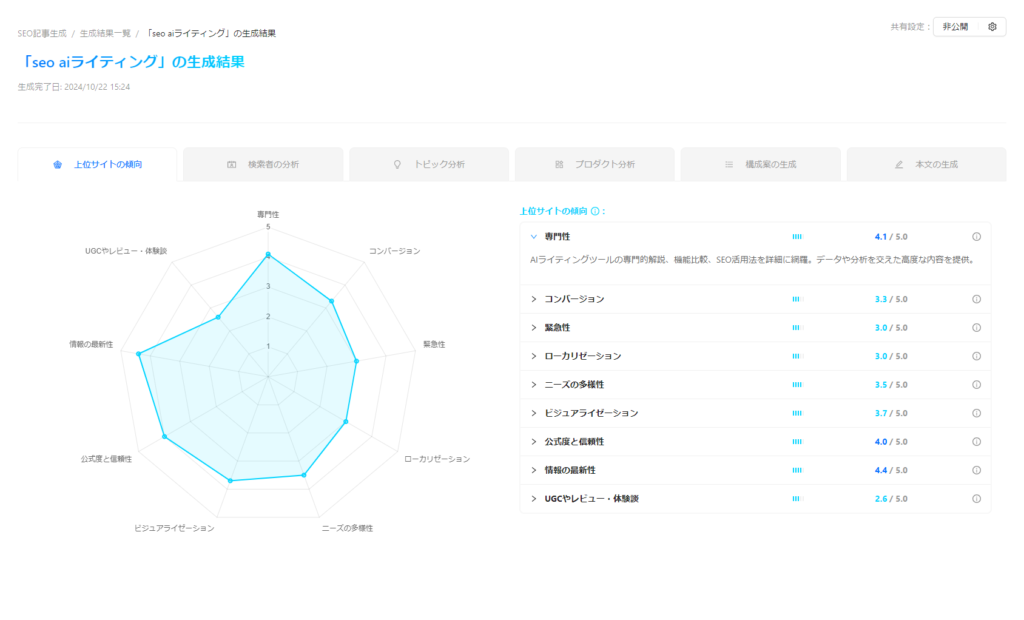
Task: Click the 緊急性 label on radar chart
Action: 434,344
